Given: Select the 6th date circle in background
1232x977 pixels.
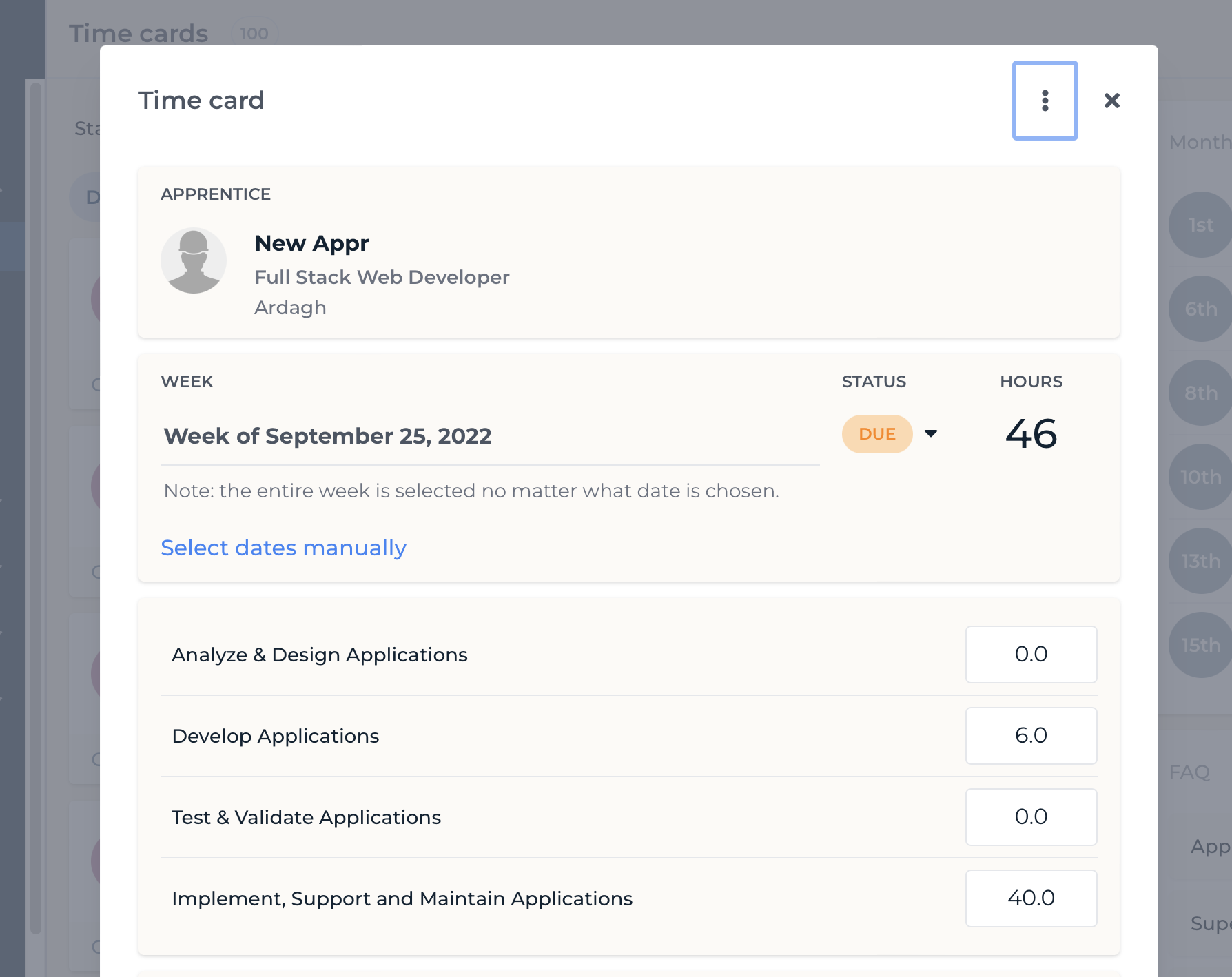Looking at the screenshot, I should 1201,309.
